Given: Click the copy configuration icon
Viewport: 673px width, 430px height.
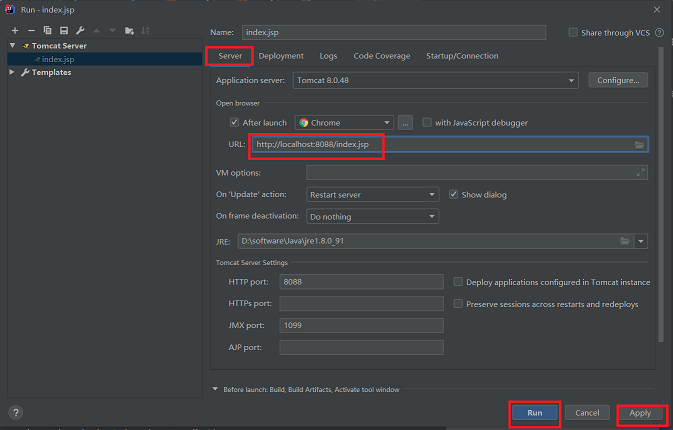Looking at the screenshot, I should pyautogui.click(x=47, y=32).
